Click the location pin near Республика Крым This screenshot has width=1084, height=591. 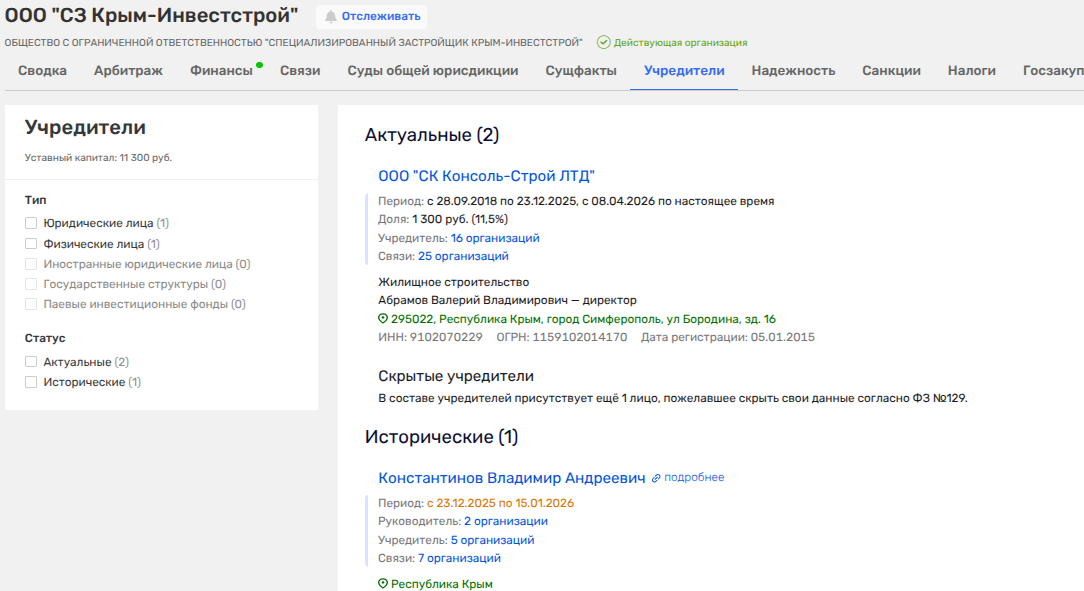[x=383, y=584]
